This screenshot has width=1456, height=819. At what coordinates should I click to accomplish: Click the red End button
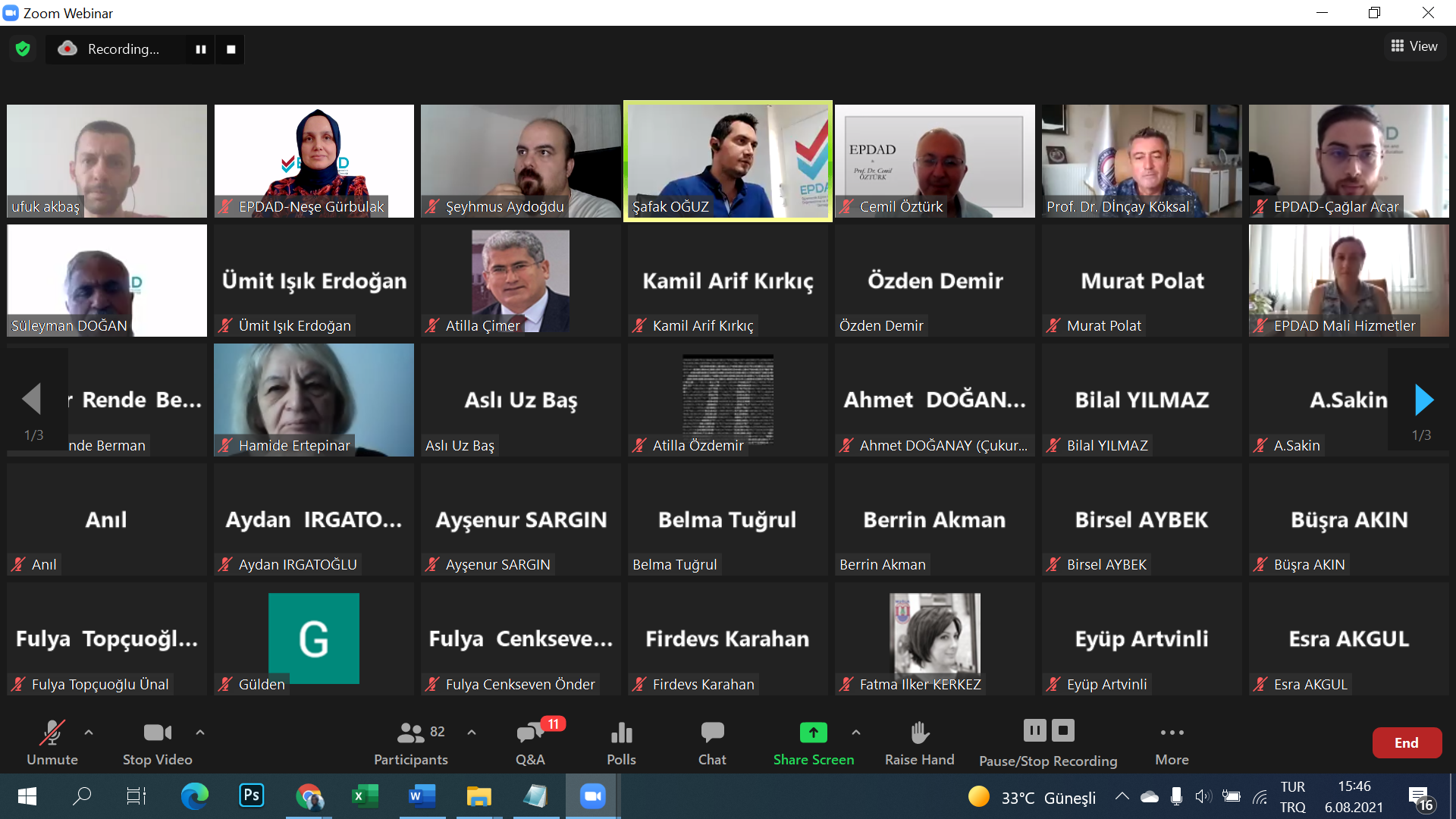(x=1406, y=743)
